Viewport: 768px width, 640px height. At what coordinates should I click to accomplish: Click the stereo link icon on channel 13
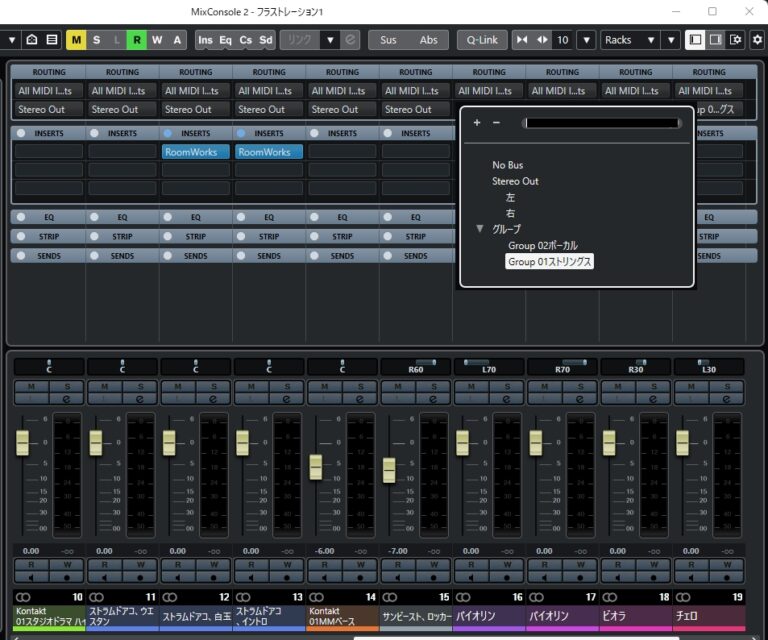tap(243, 596)
